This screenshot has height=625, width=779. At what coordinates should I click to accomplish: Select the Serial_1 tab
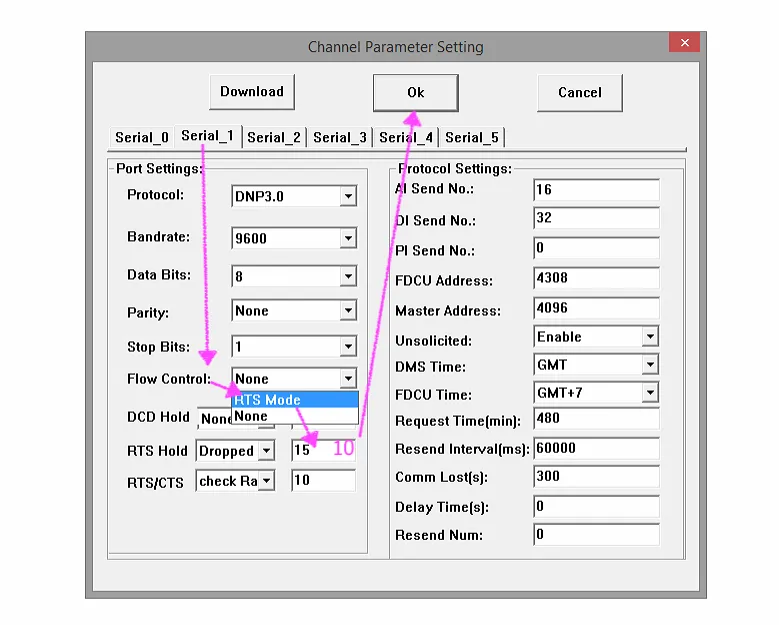pos(207,136)
